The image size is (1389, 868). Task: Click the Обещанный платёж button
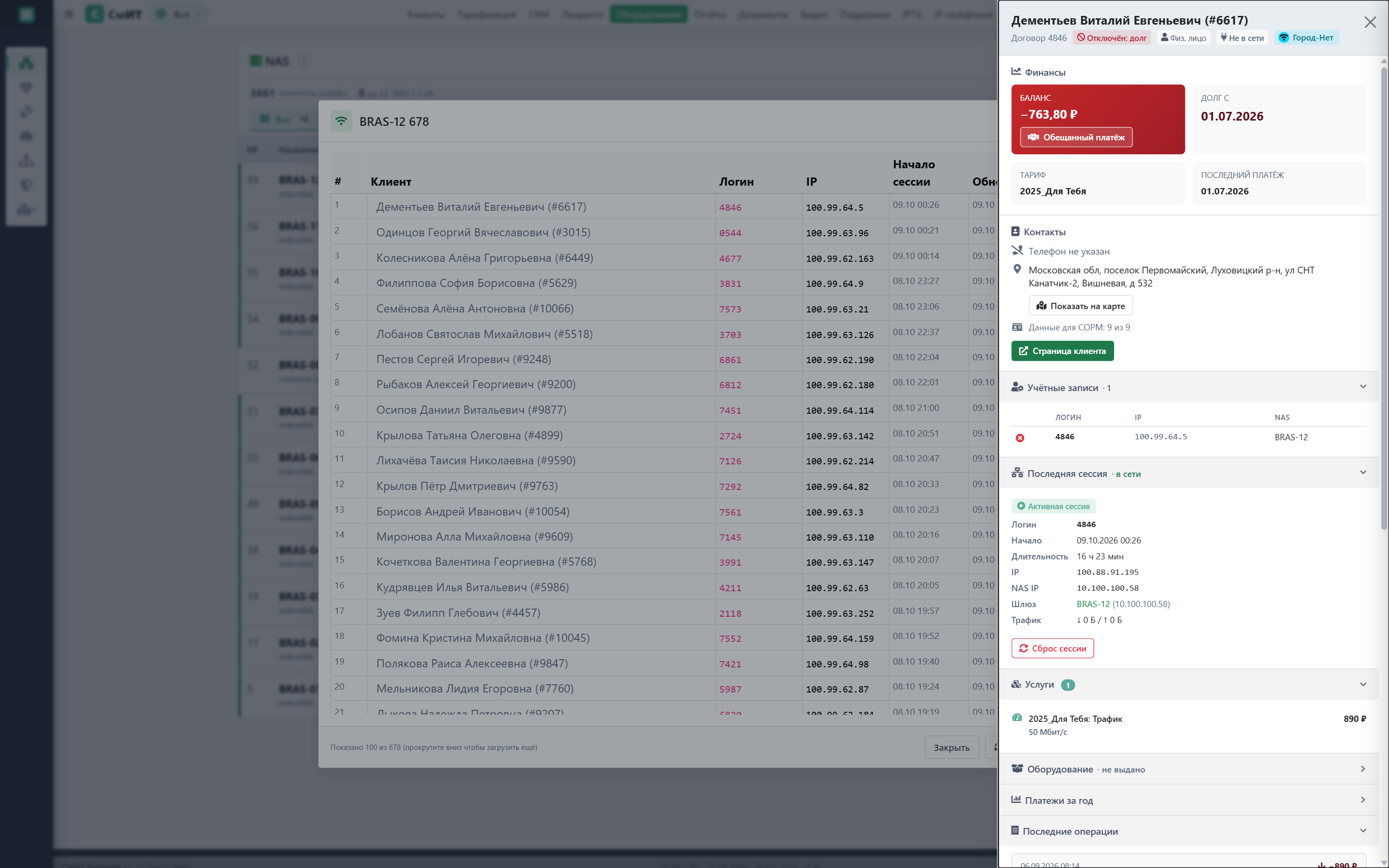coord(1076,137)
